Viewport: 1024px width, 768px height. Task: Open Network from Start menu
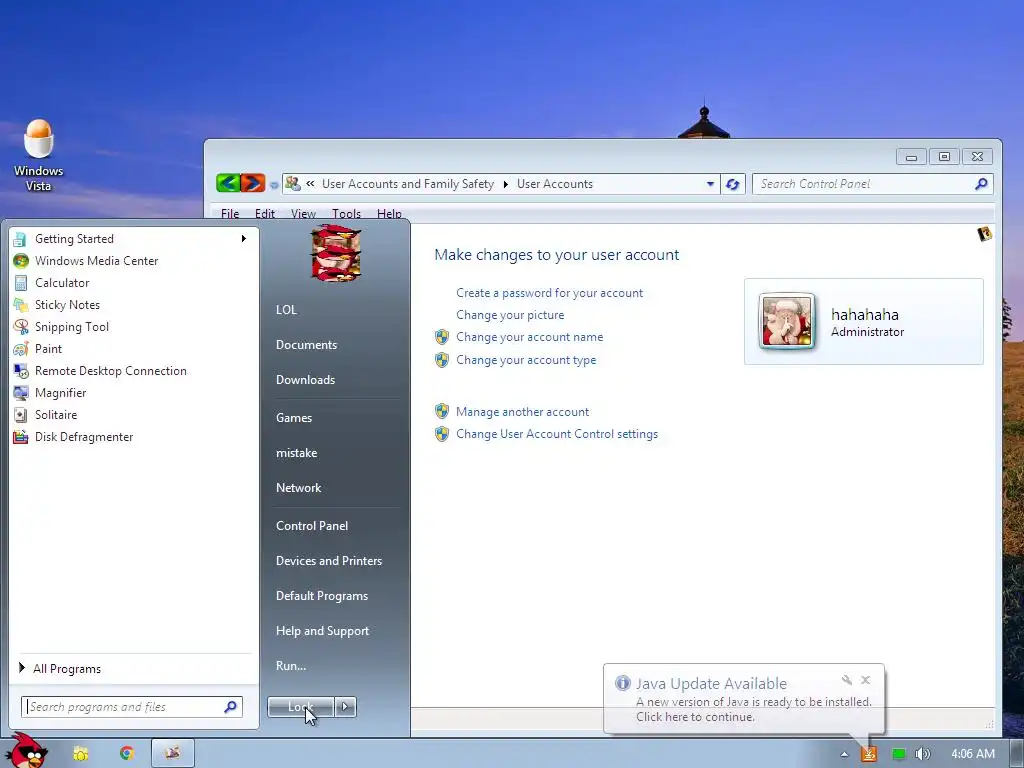[298, 488]
